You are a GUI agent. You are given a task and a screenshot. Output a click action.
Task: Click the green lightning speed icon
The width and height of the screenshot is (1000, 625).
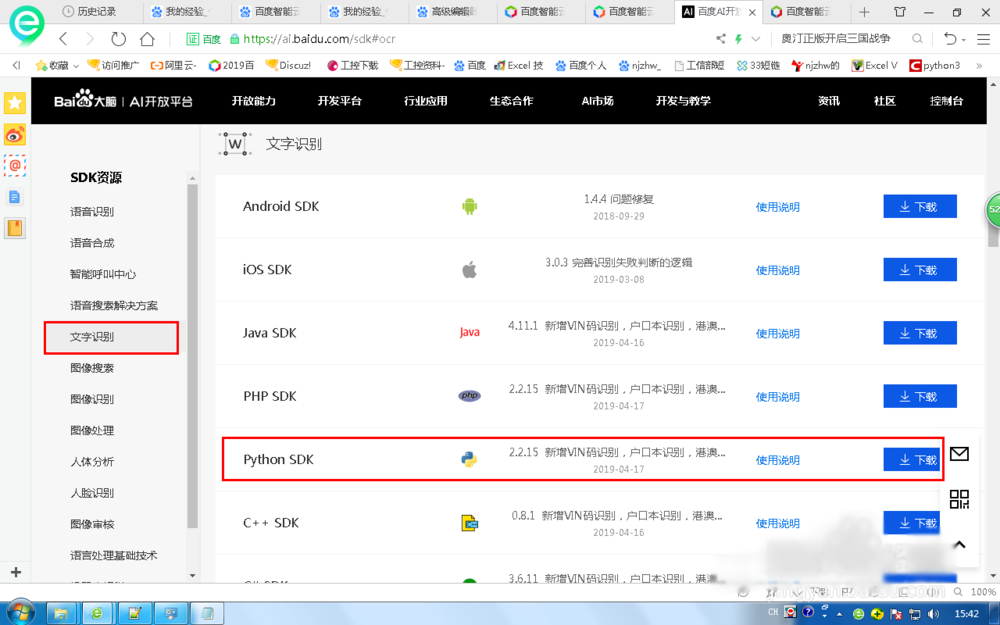click(739, 39)
